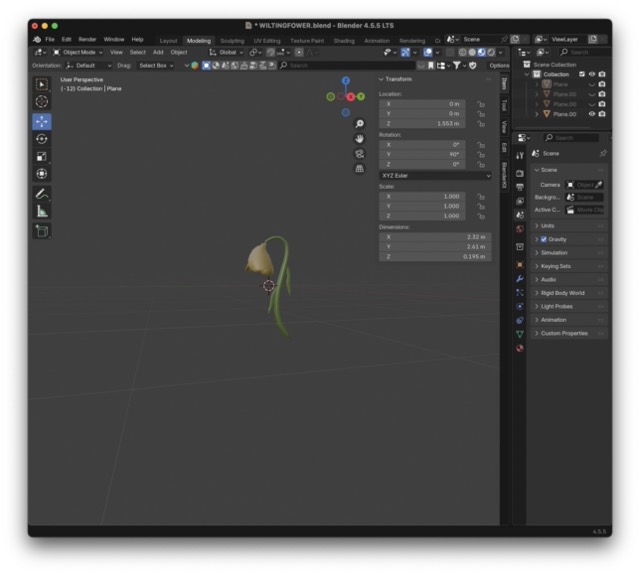This screenshot has height=574, width=640.
Task: Open the Object Mode dropdown
Action: (76, 52)
